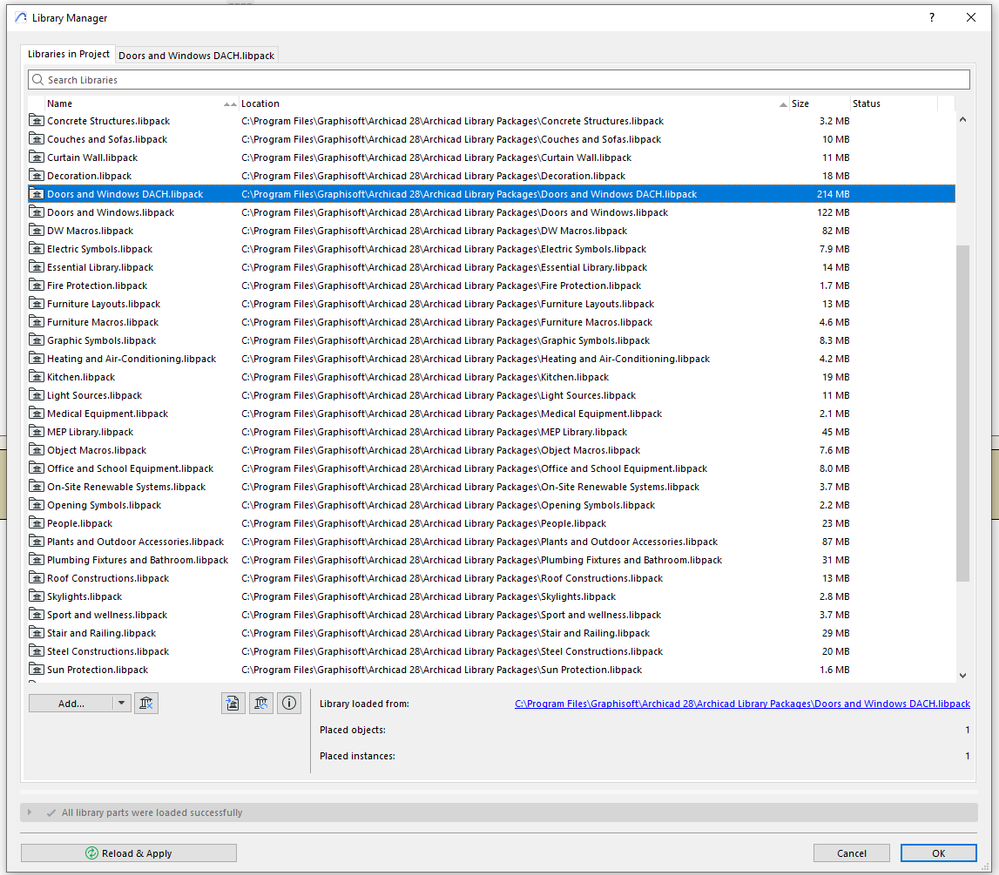The height and width of the screenshot is (875, 999).
Task: Click the Doors and Windows DACH.libpack row icon
Action: pos(36,194)
